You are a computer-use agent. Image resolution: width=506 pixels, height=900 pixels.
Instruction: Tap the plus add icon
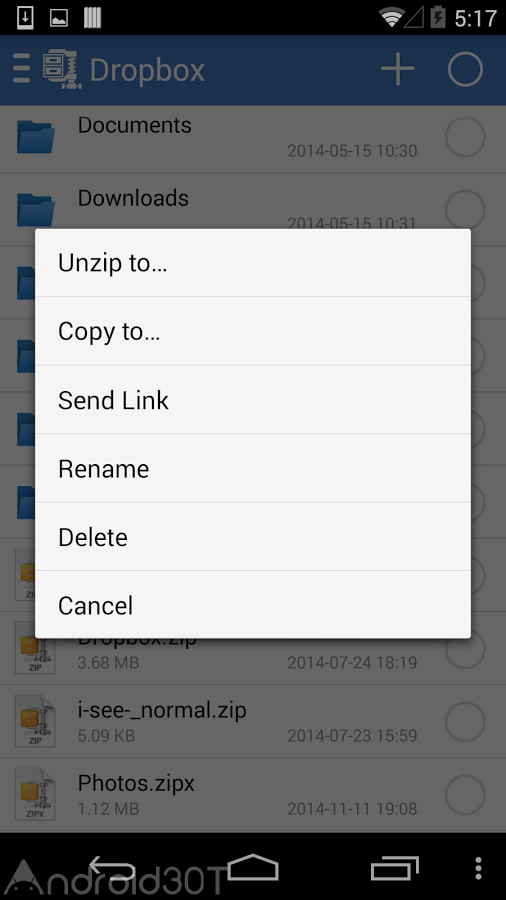click(x=398, y=69)
